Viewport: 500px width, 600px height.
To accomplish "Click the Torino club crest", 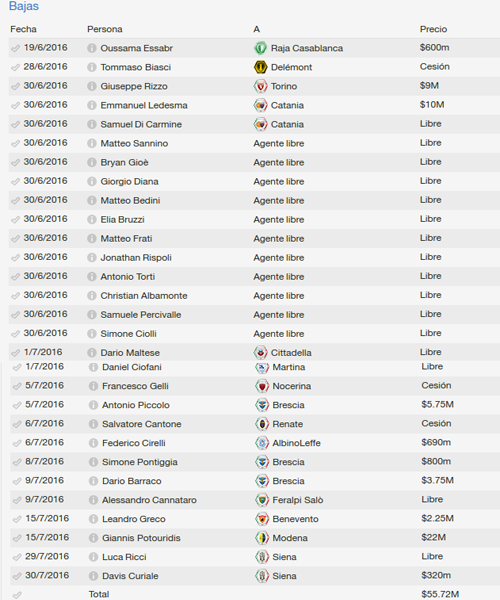I will [x=261, y=86].
